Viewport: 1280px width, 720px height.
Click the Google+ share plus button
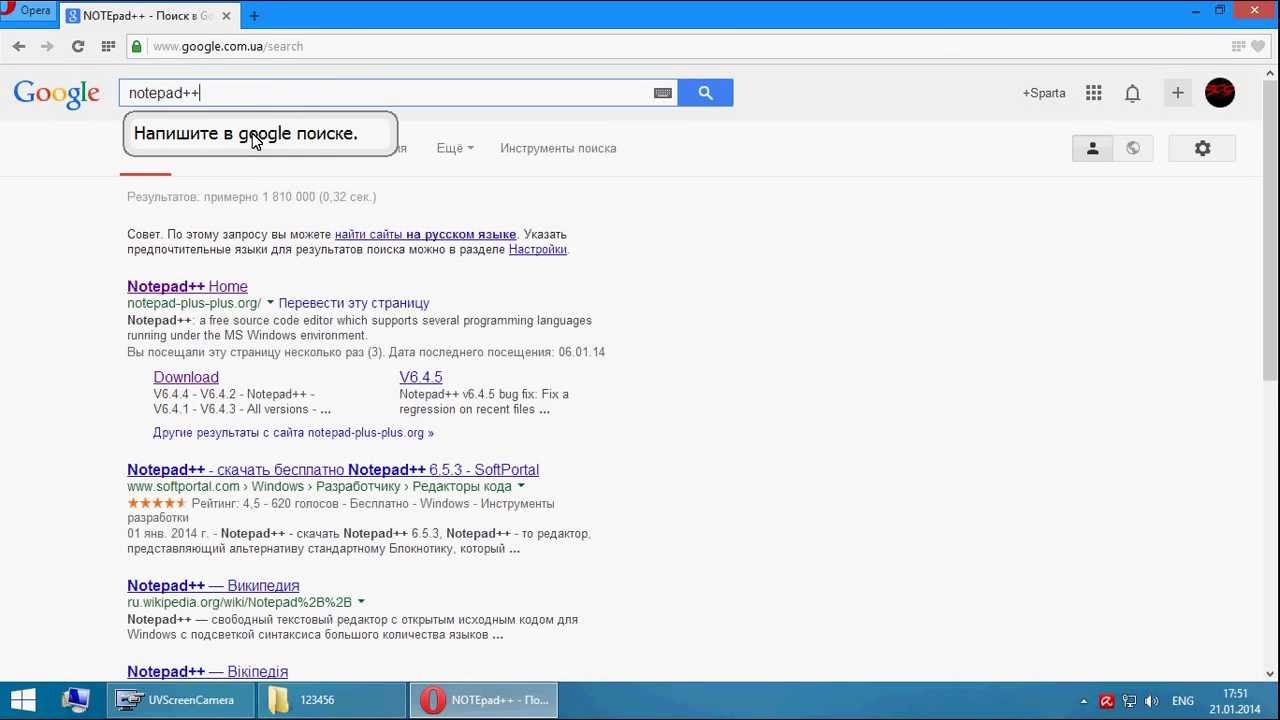[1177, 93]
